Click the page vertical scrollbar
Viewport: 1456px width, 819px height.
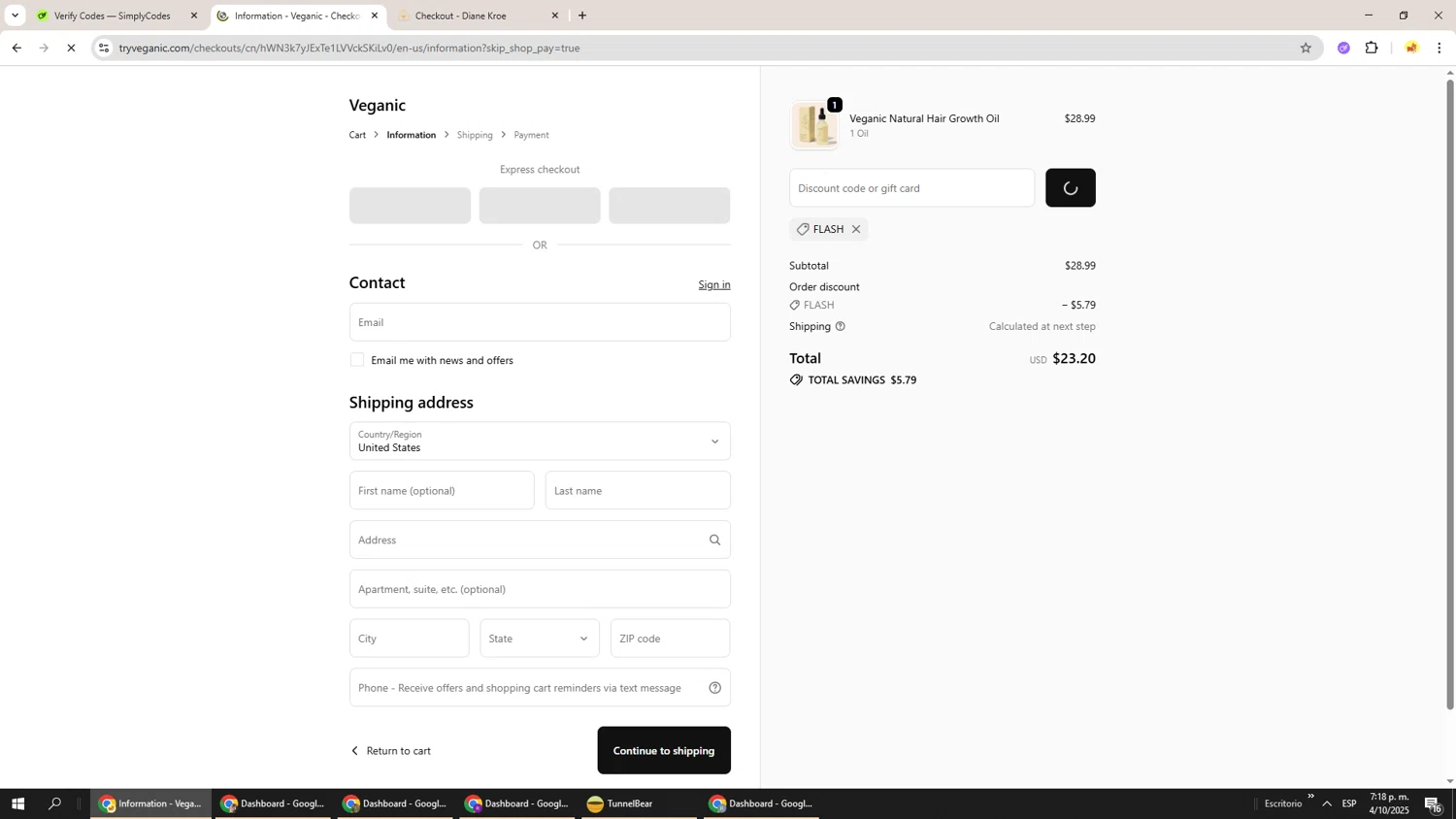click(x=1450, y=394)
